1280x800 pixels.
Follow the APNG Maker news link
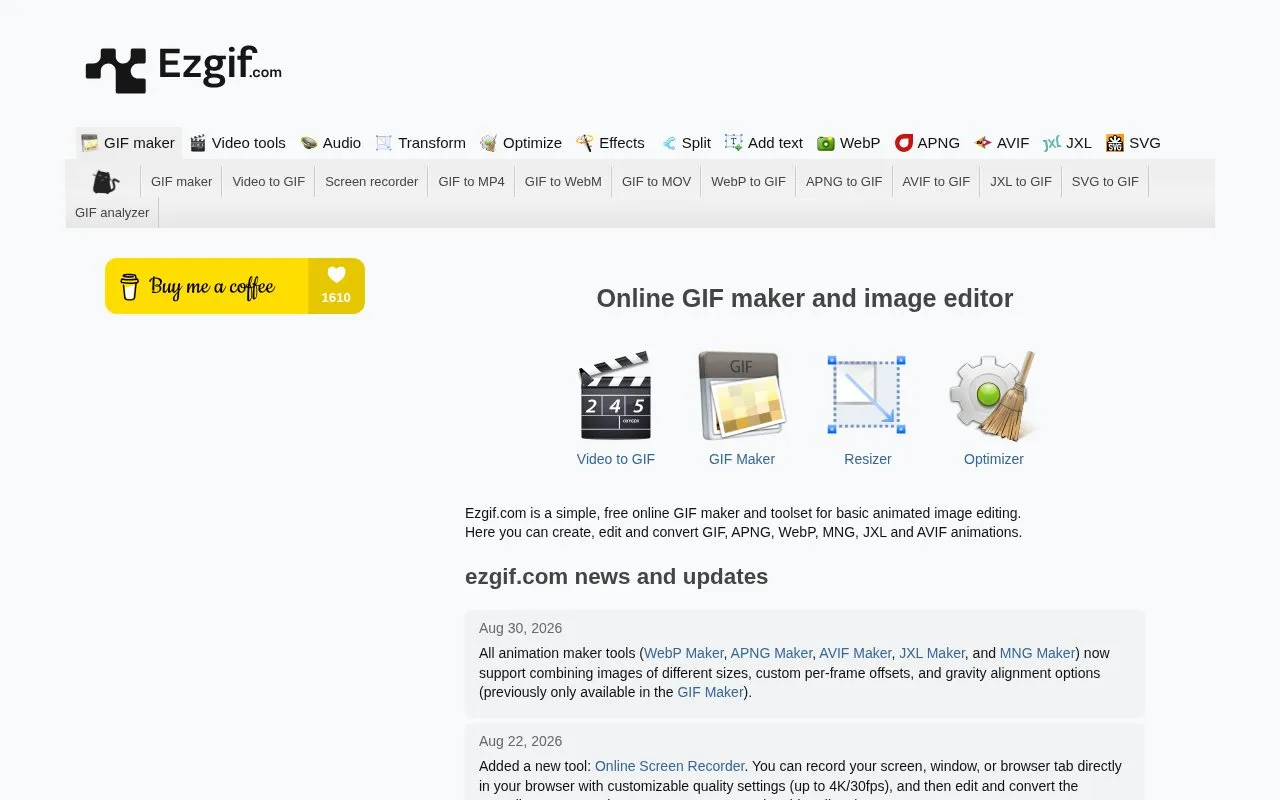pos(772,653)
